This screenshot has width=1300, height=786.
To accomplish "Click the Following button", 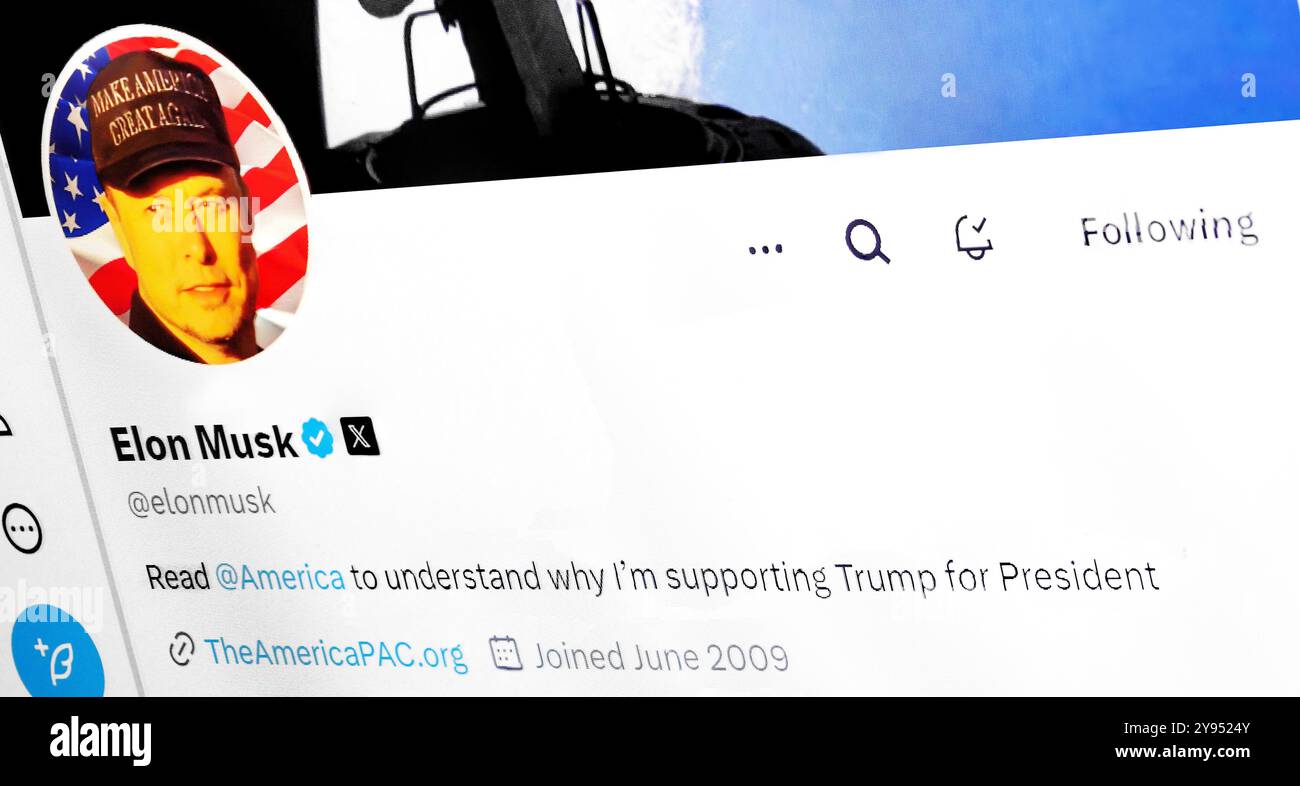I will click(1168, 229).
